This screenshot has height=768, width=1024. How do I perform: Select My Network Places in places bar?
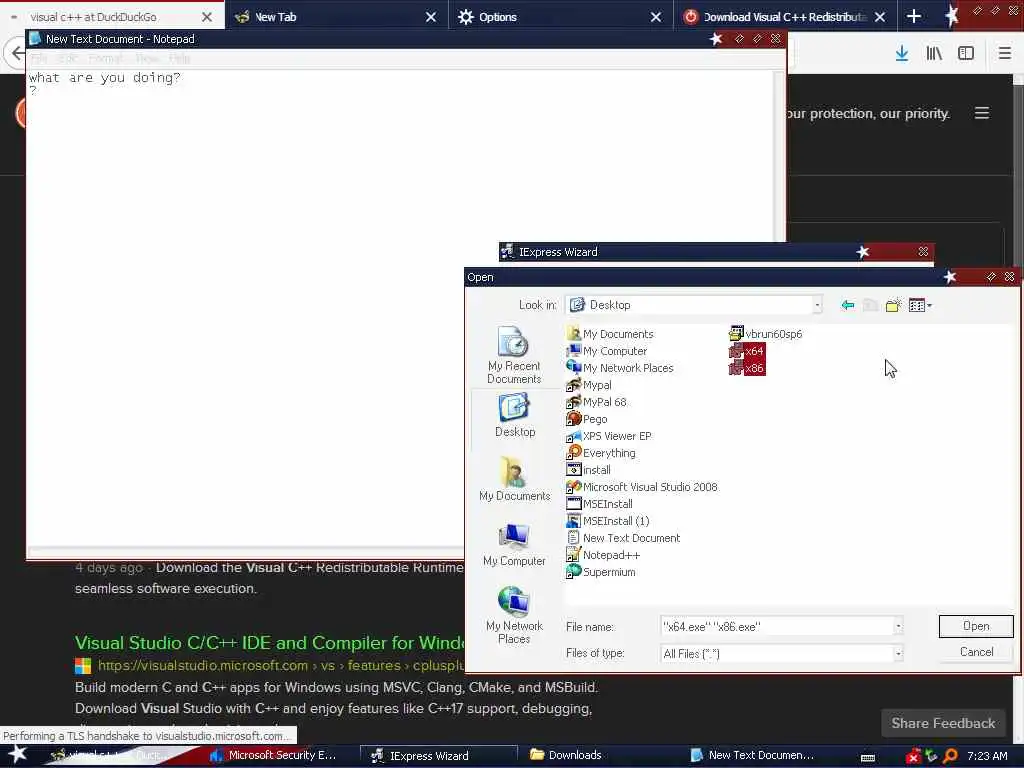514,615
